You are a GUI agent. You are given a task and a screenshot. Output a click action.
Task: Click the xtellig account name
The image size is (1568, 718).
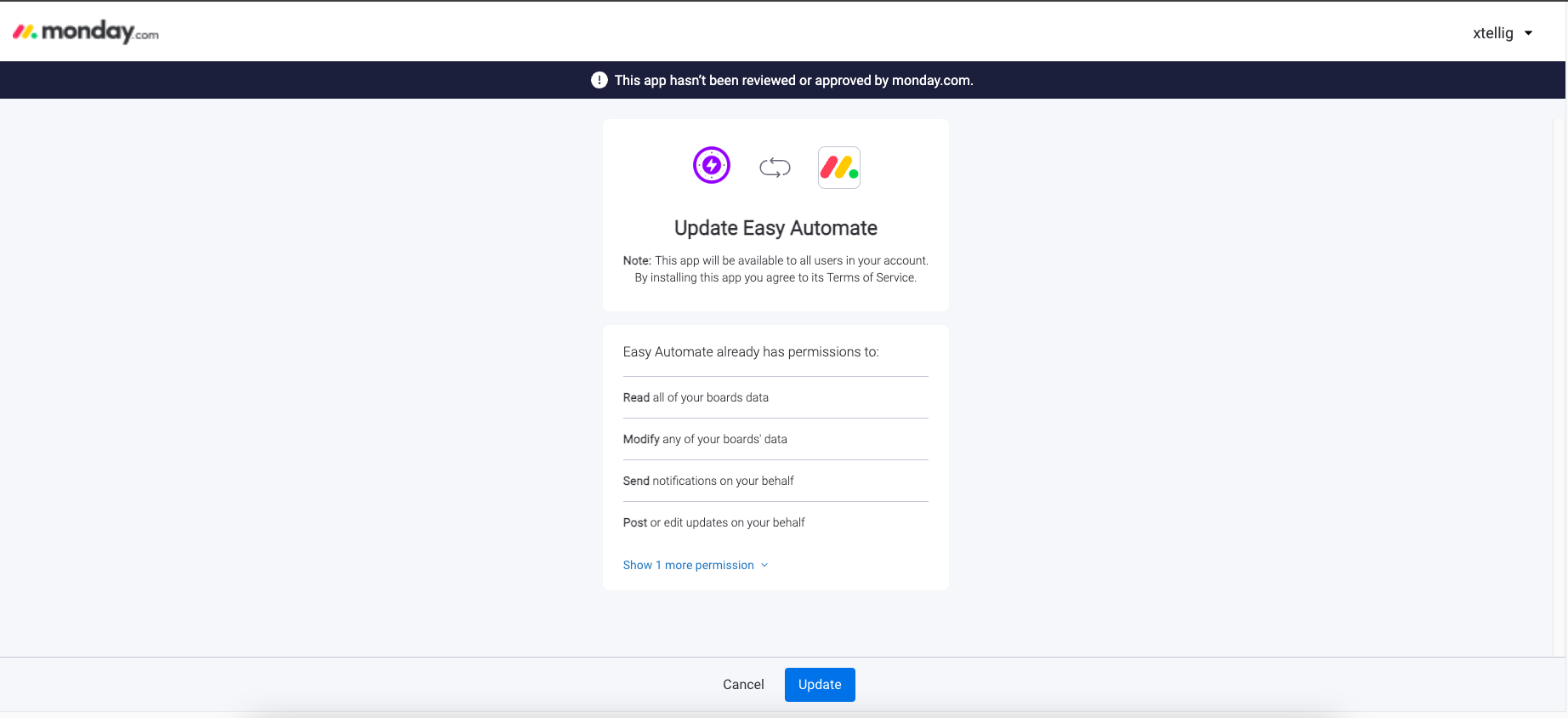pos(1492,33)
